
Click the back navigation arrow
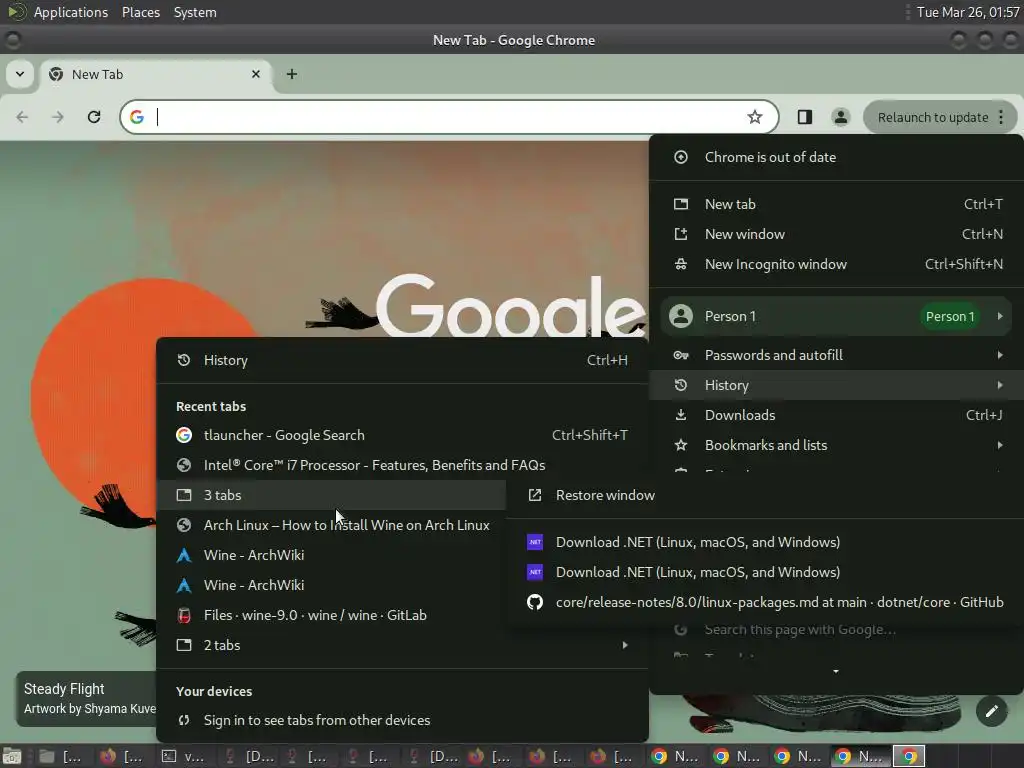[x=22, y=117]
